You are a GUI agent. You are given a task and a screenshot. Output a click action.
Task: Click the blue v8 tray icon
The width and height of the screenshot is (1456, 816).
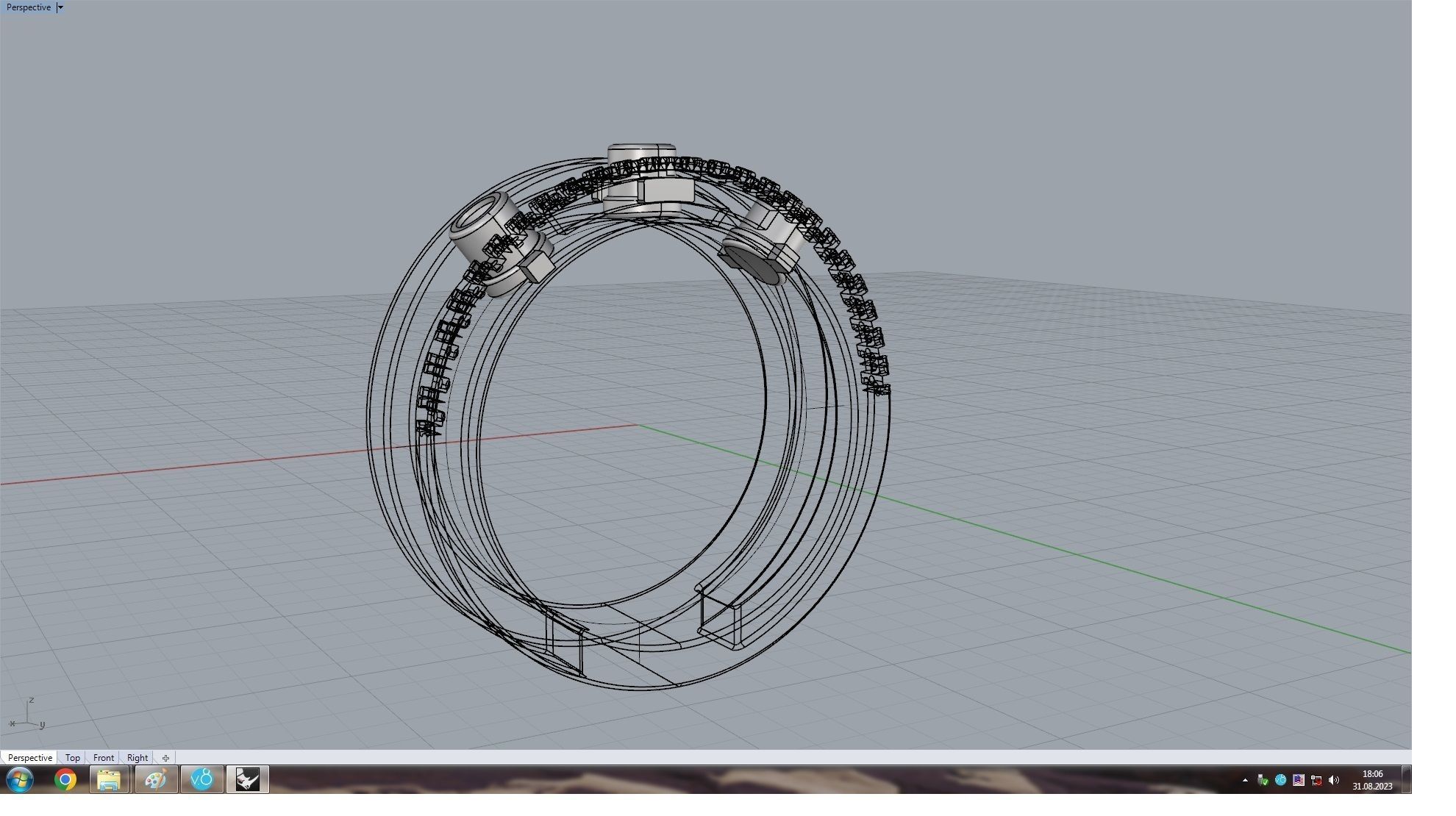[1280, 780]
